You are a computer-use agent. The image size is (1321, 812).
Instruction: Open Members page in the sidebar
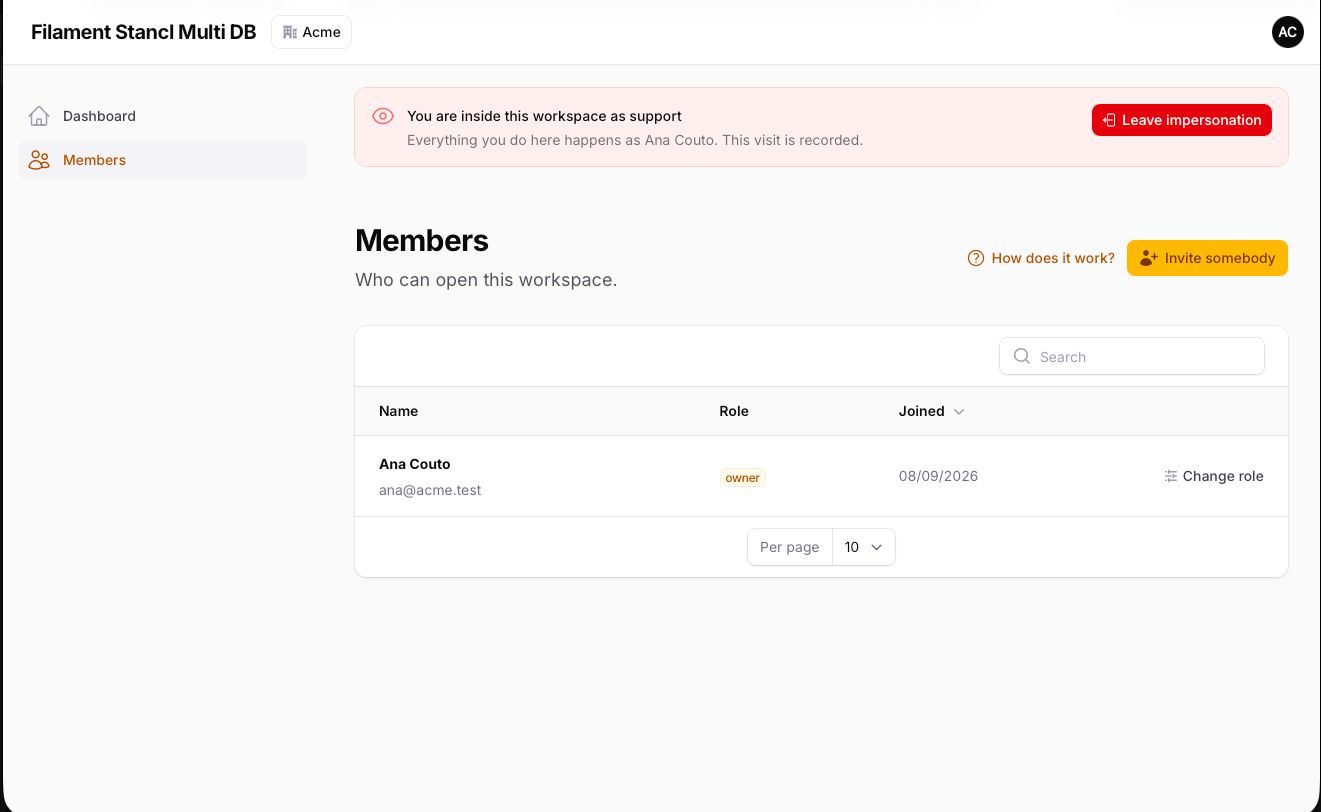pos(163,160)
